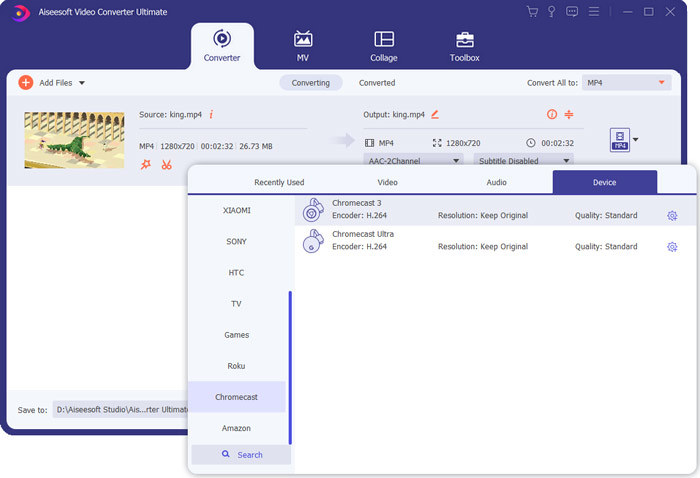Choose XIAOMI device category
The width and height of the screenshot is (700, 478).
[237, 210]
